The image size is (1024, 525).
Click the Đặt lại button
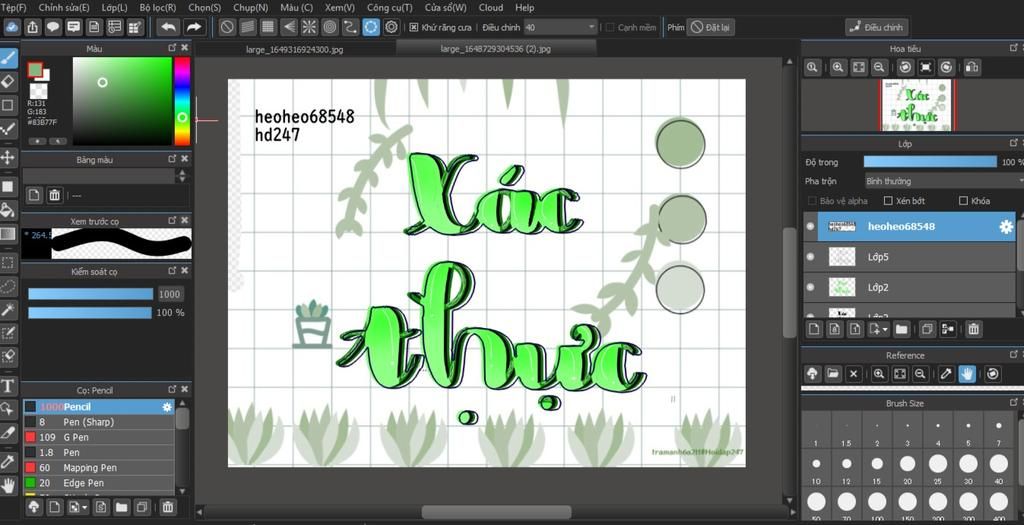[711, 27]
